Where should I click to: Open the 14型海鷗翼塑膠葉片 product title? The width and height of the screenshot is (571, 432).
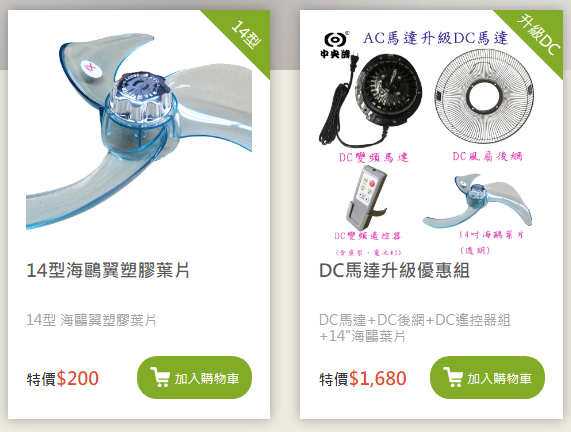point(108,271)
